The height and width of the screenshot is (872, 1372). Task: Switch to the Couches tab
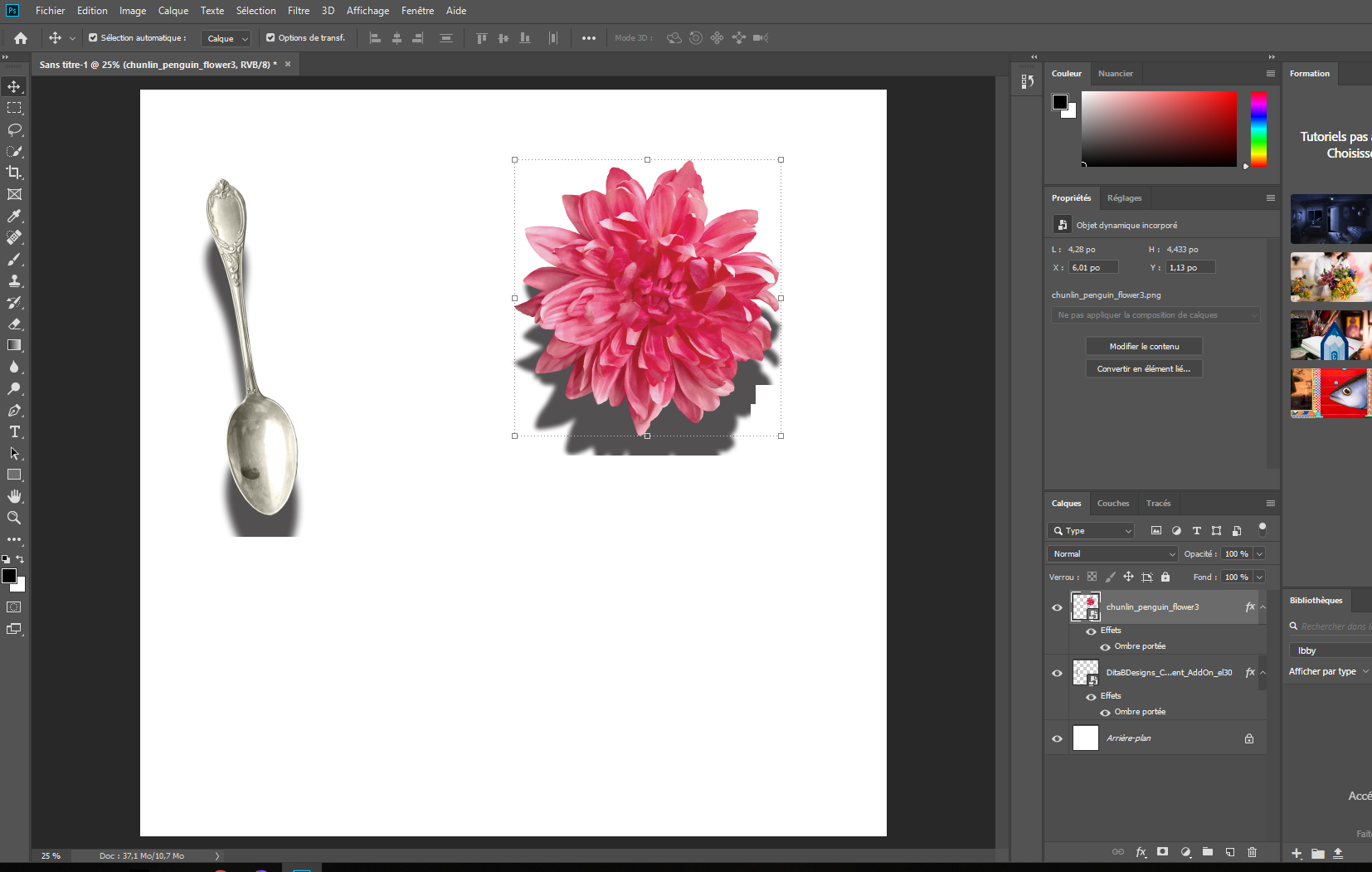(x=1113, y=504)
